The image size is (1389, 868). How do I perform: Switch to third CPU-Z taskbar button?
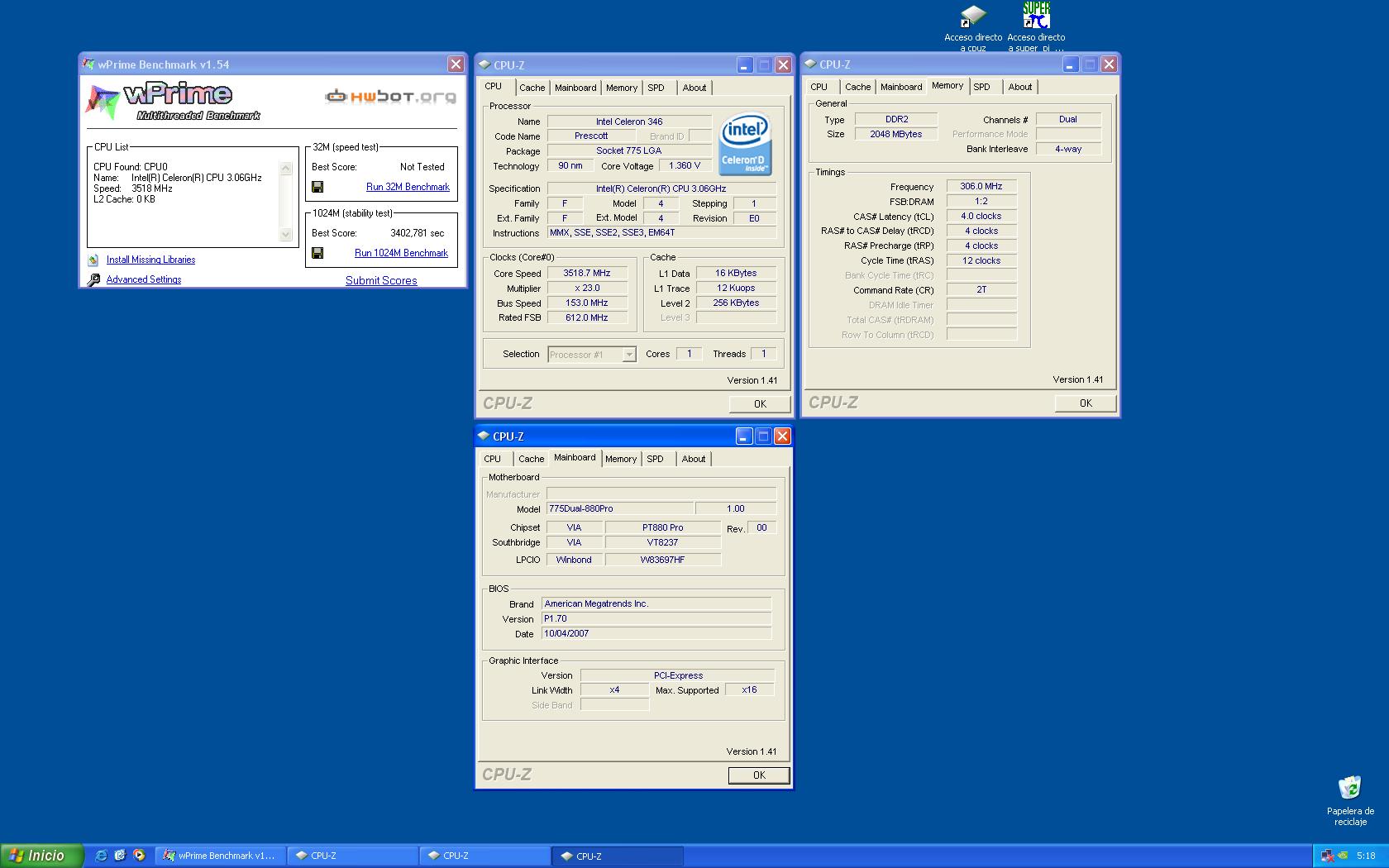618,856
